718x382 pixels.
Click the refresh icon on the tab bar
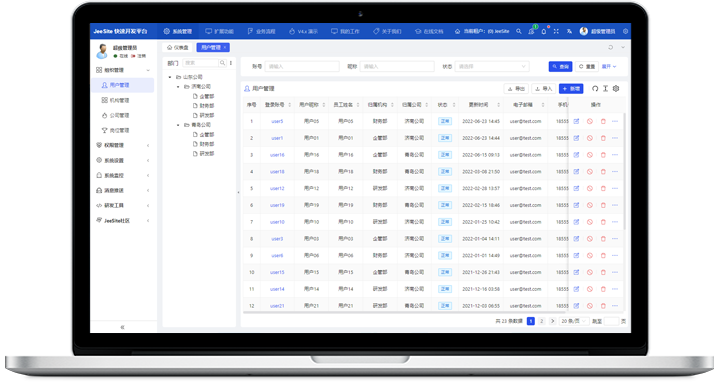(610, 48)
